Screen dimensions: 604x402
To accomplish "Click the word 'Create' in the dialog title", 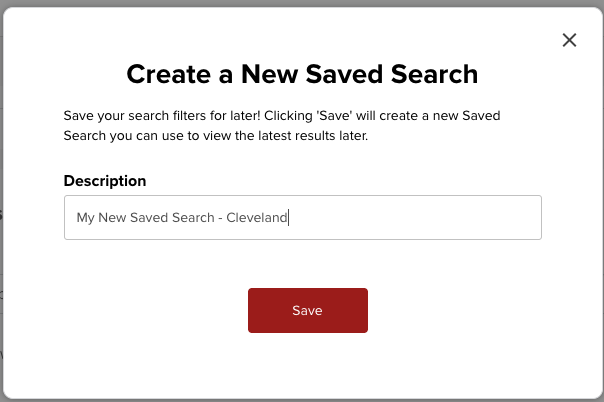I will click(166, 73).
